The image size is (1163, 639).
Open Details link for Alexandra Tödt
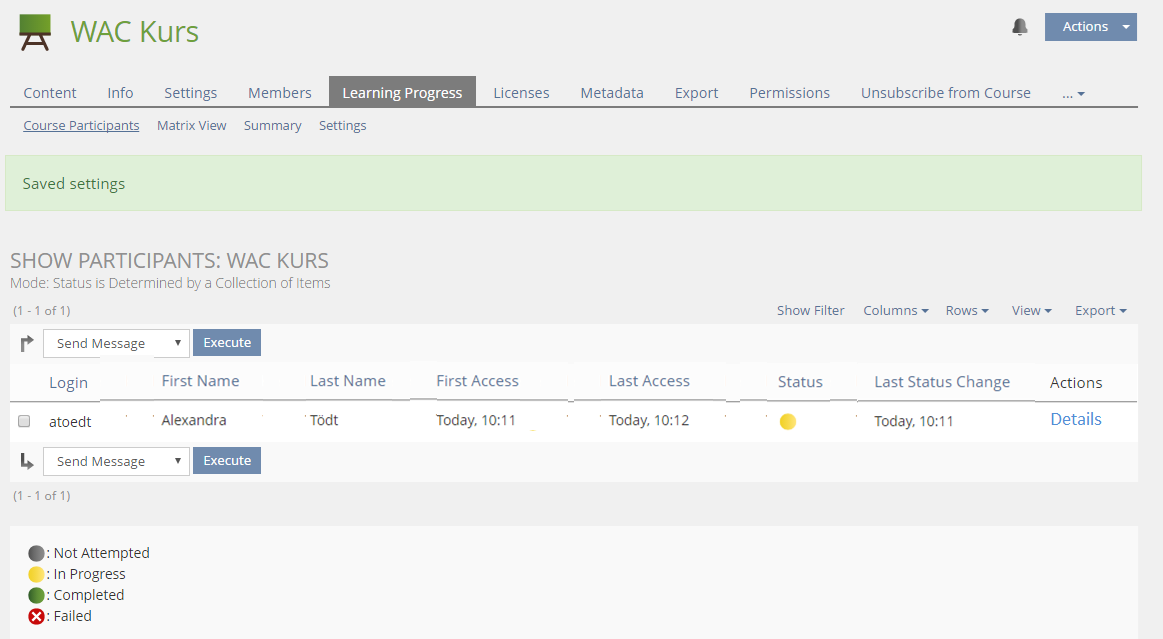pos(1075,420)
